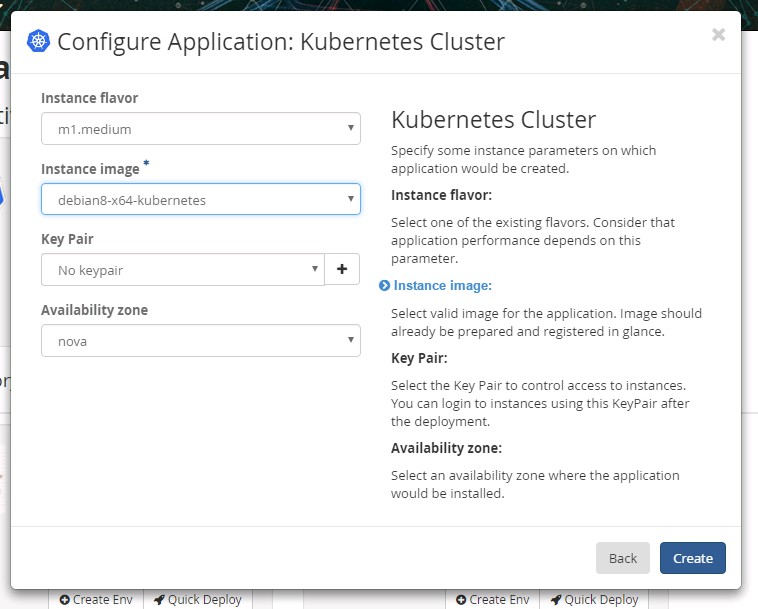Click the Availability zone field label
This screenshot has width=758, height=609.
[x=95, y=310]
